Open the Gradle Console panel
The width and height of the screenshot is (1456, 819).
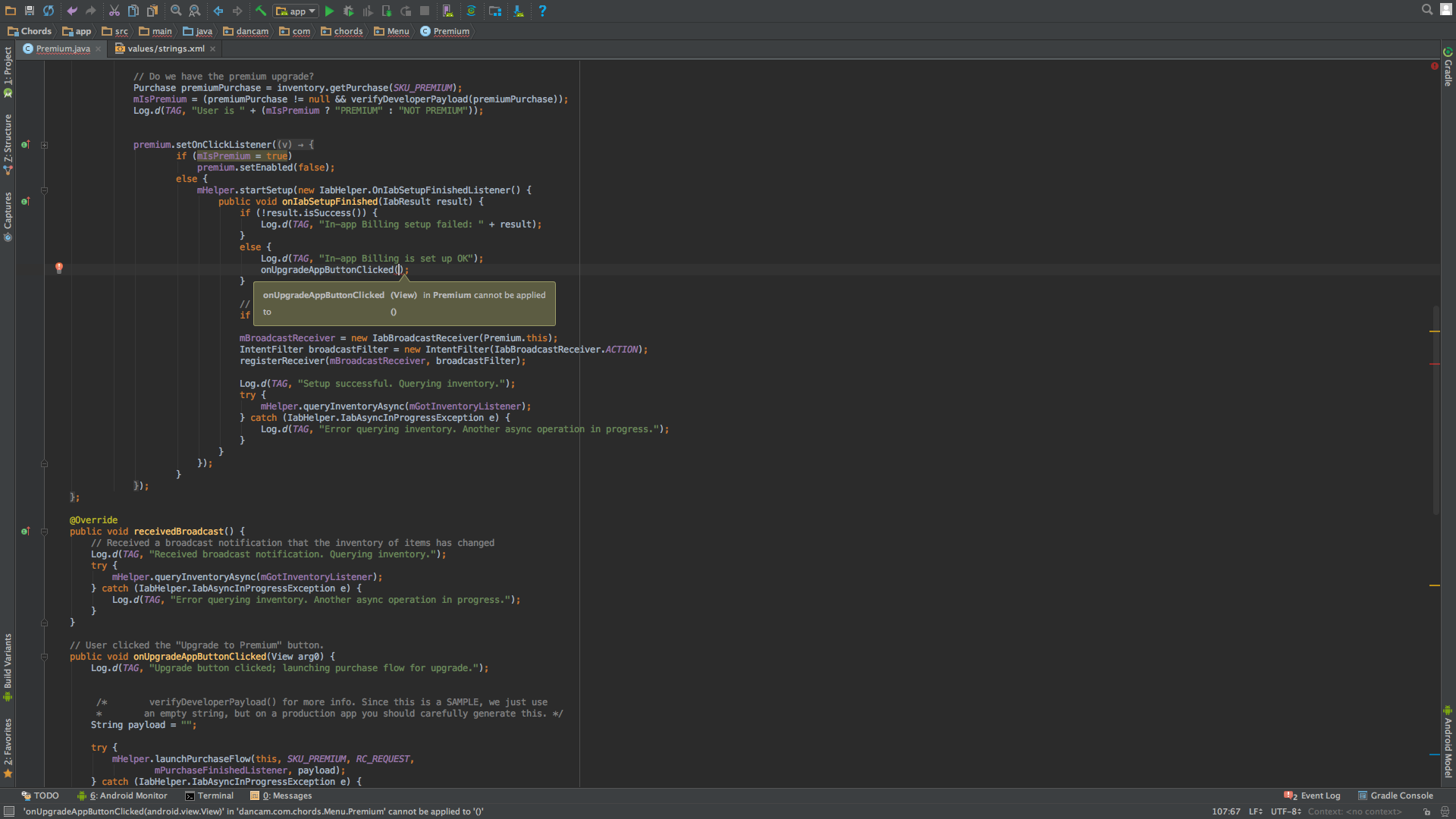(x=1395, y=795)
